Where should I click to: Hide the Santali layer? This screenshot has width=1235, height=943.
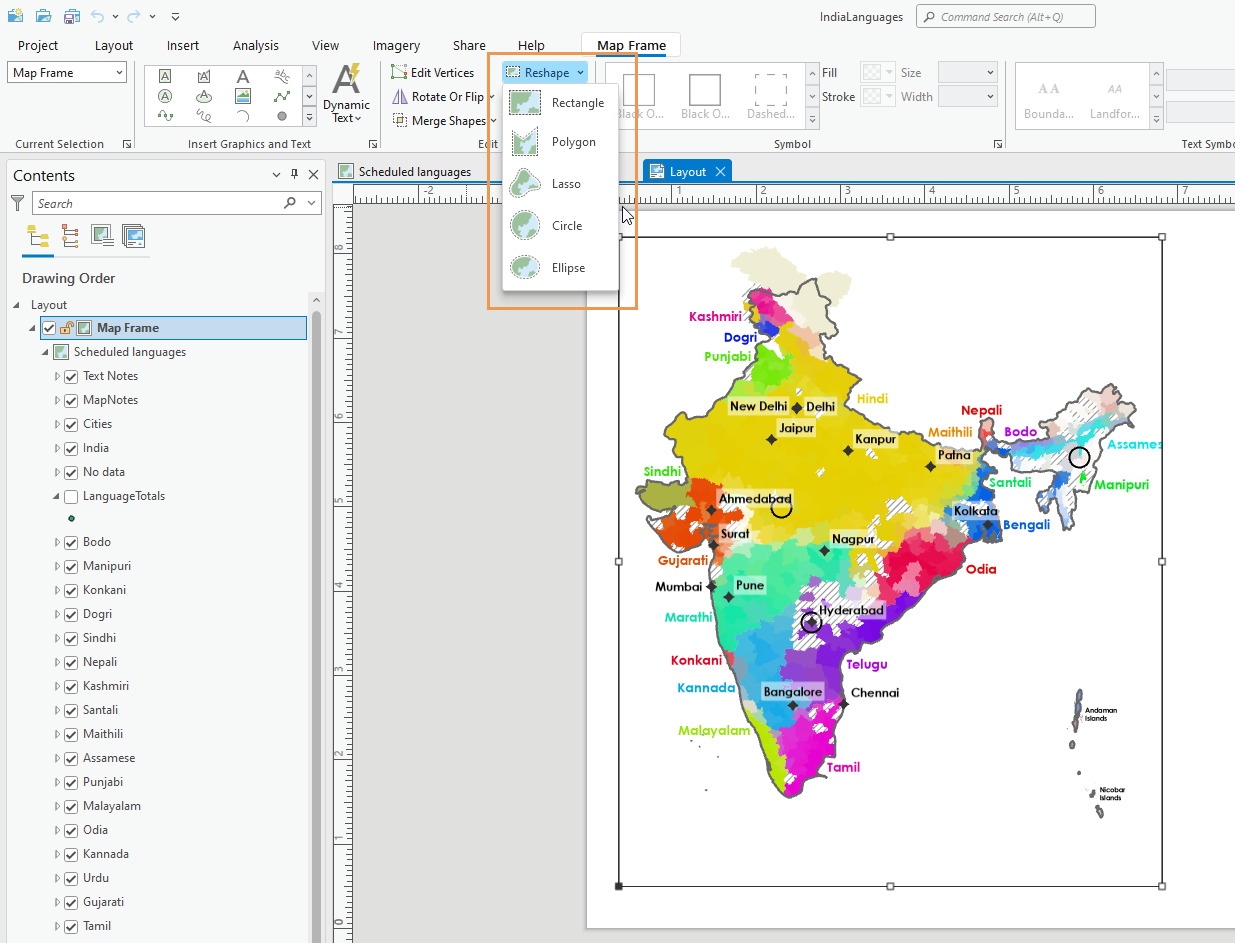tap(70, 709)
